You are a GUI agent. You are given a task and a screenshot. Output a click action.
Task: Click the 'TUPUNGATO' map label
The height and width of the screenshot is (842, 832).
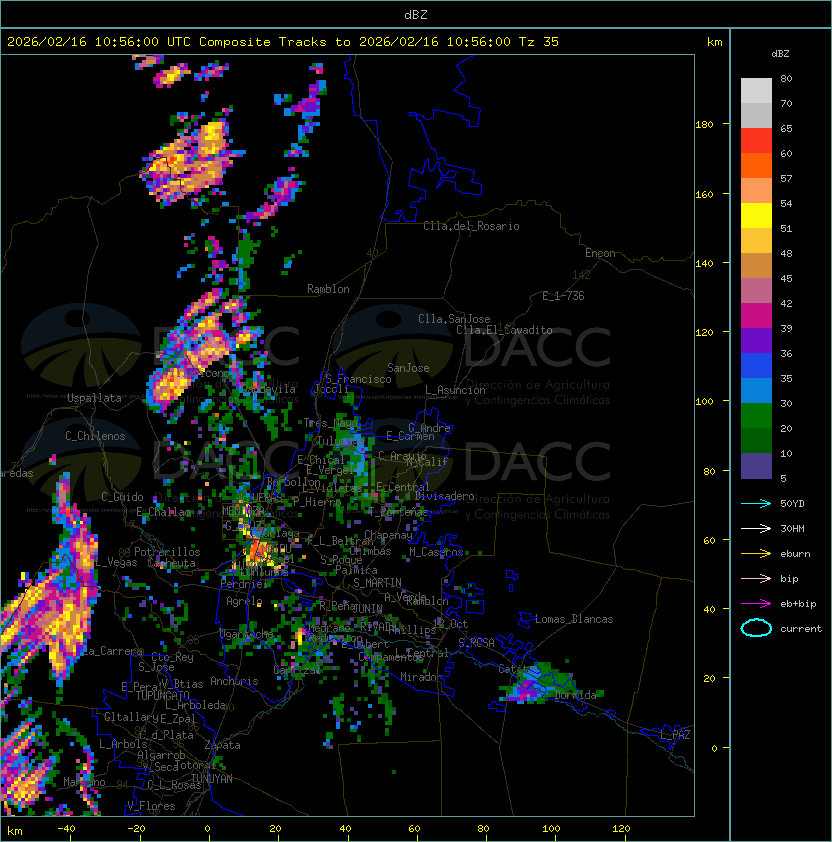[x=162, y=696]
